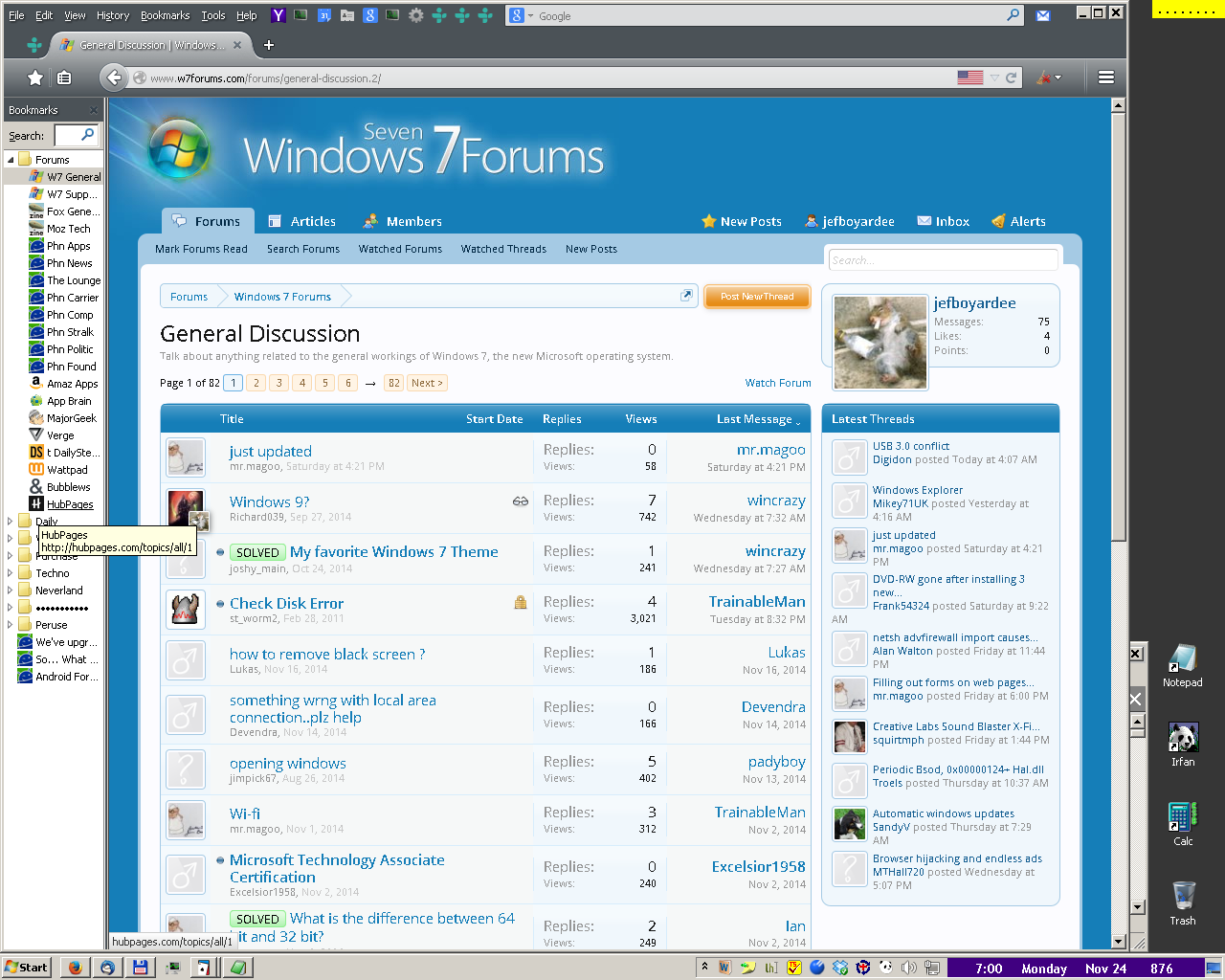Open the History menu
This screenshot has height=980, width=1225.
113,15
